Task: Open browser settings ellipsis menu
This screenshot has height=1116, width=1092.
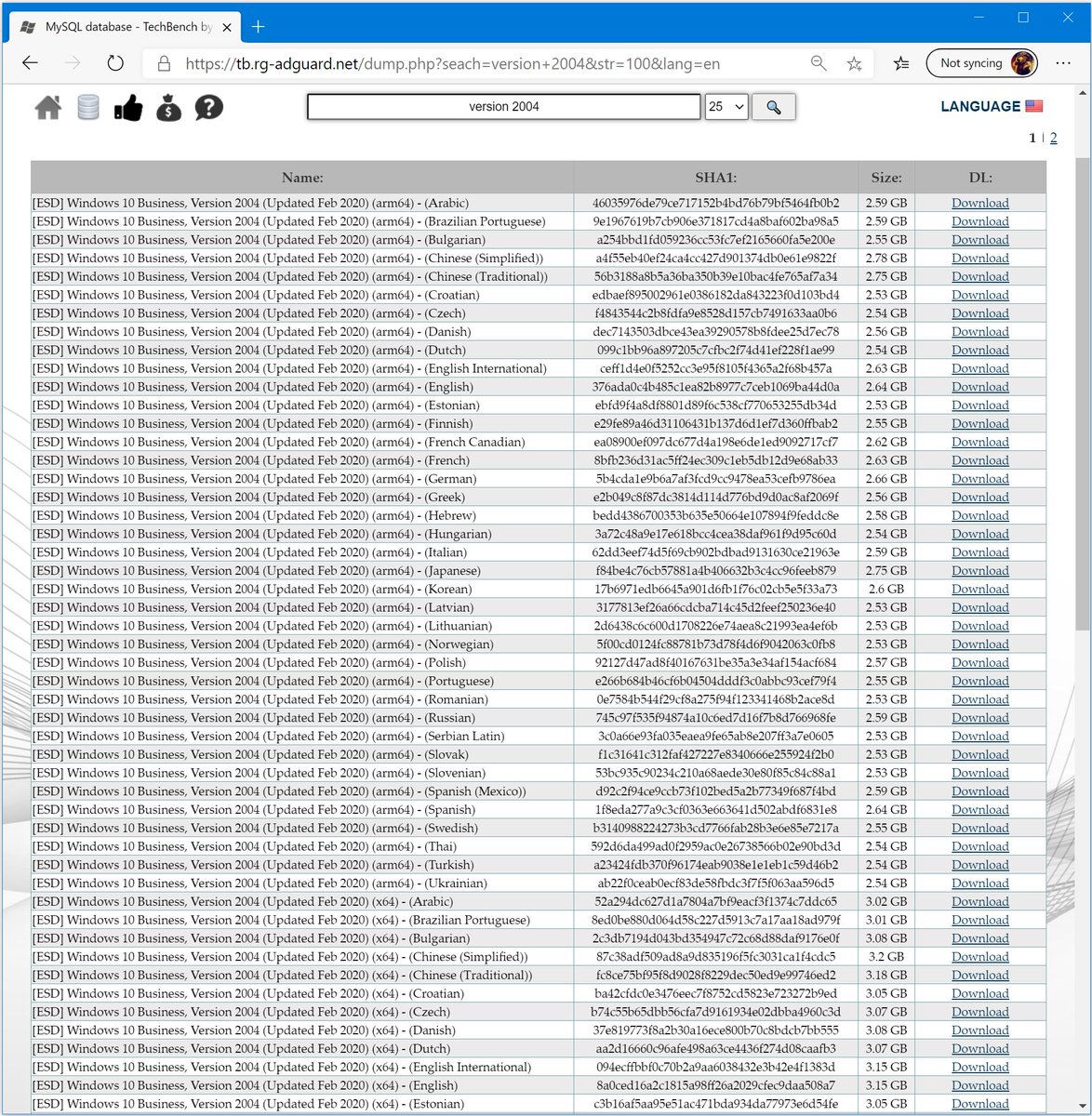Action: coord(1063,63)
